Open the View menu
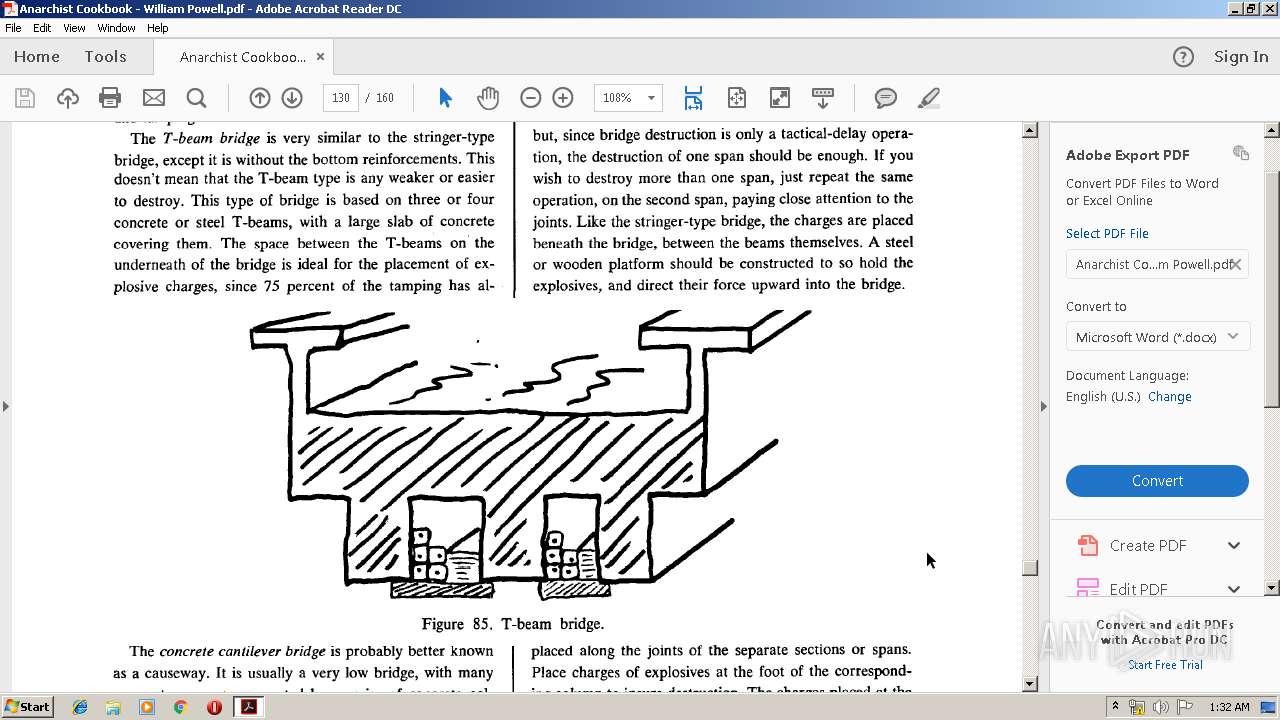The height and width of the screenshot is (720, 1280). click(x=74, y=28)
